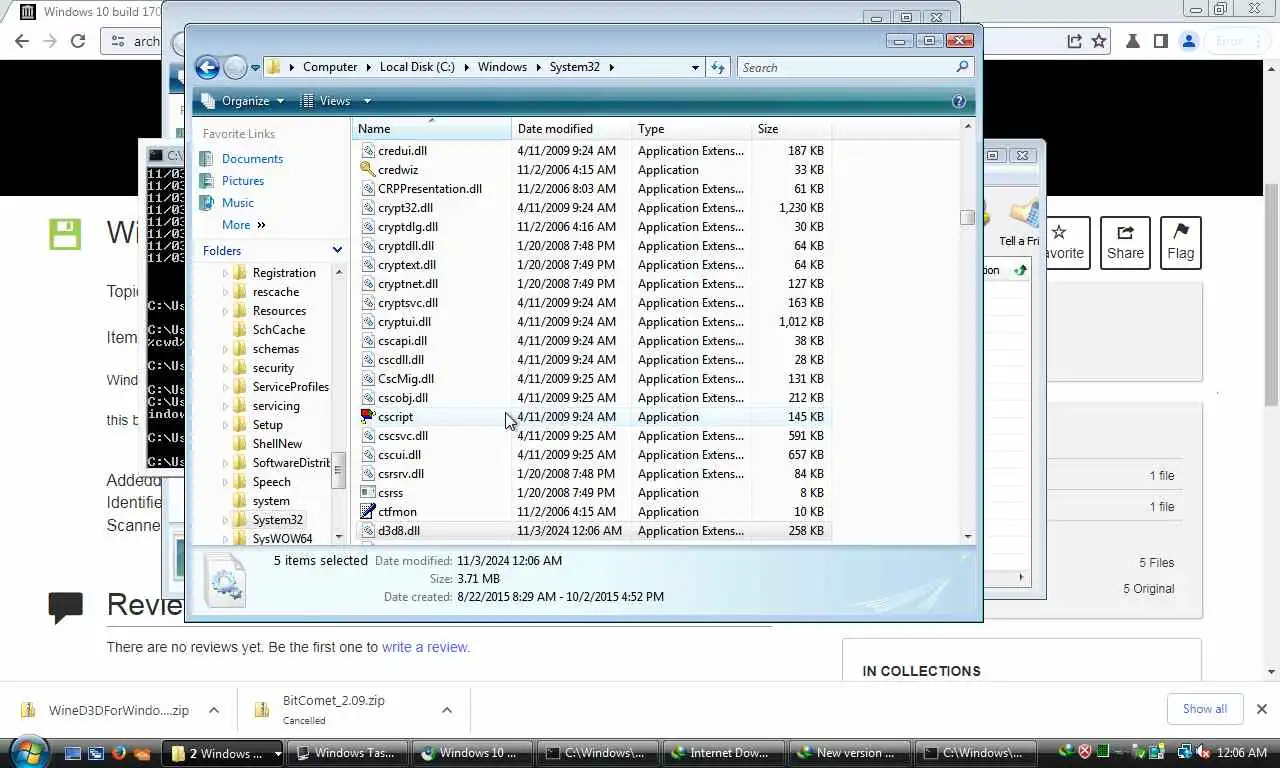Open browser profile avatar icon
Image resolution: width=1280 pixels, height=768 pixels.
click(x=1189, y=41)
